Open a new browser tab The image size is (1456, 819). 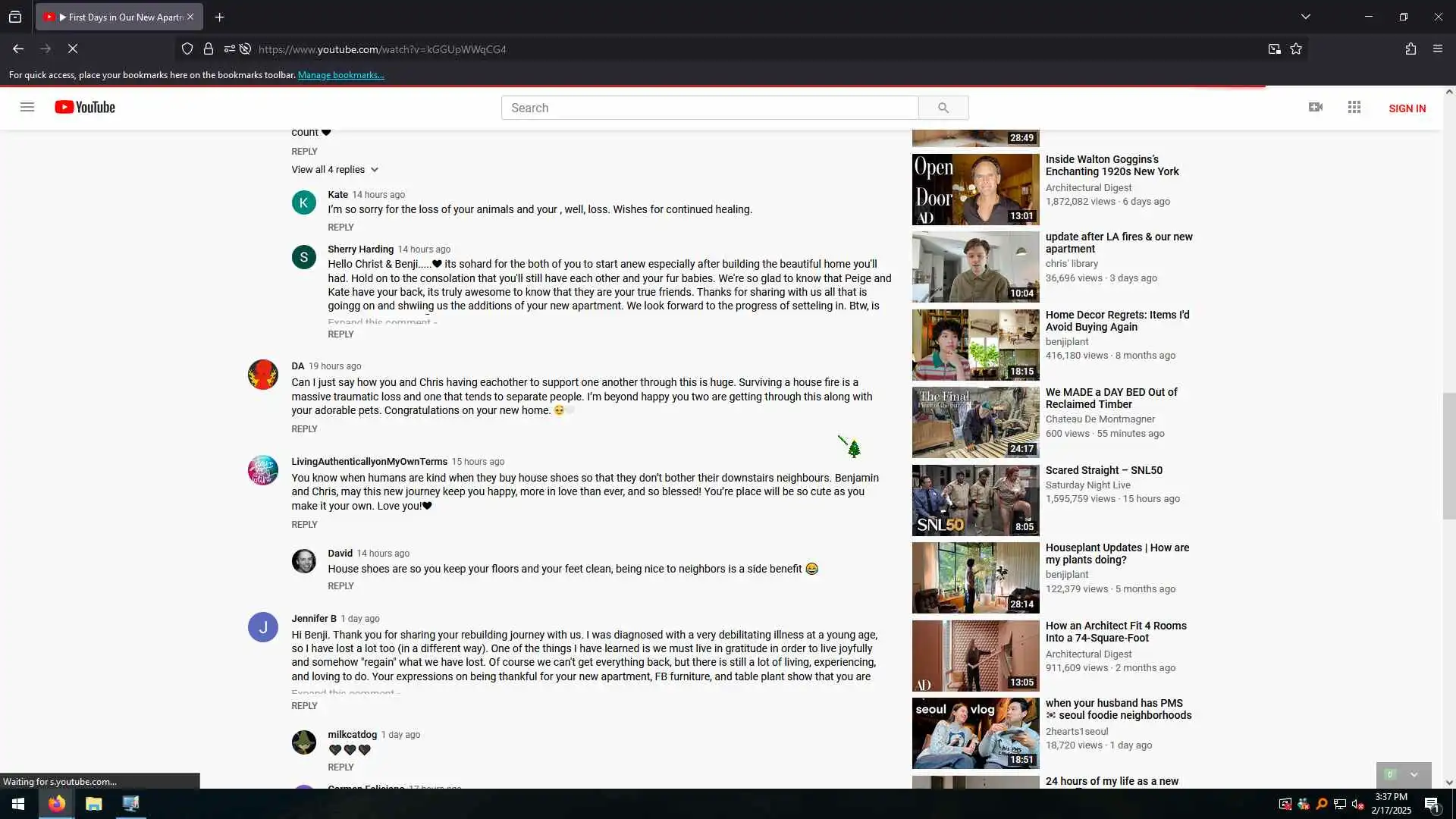[219, 17]
